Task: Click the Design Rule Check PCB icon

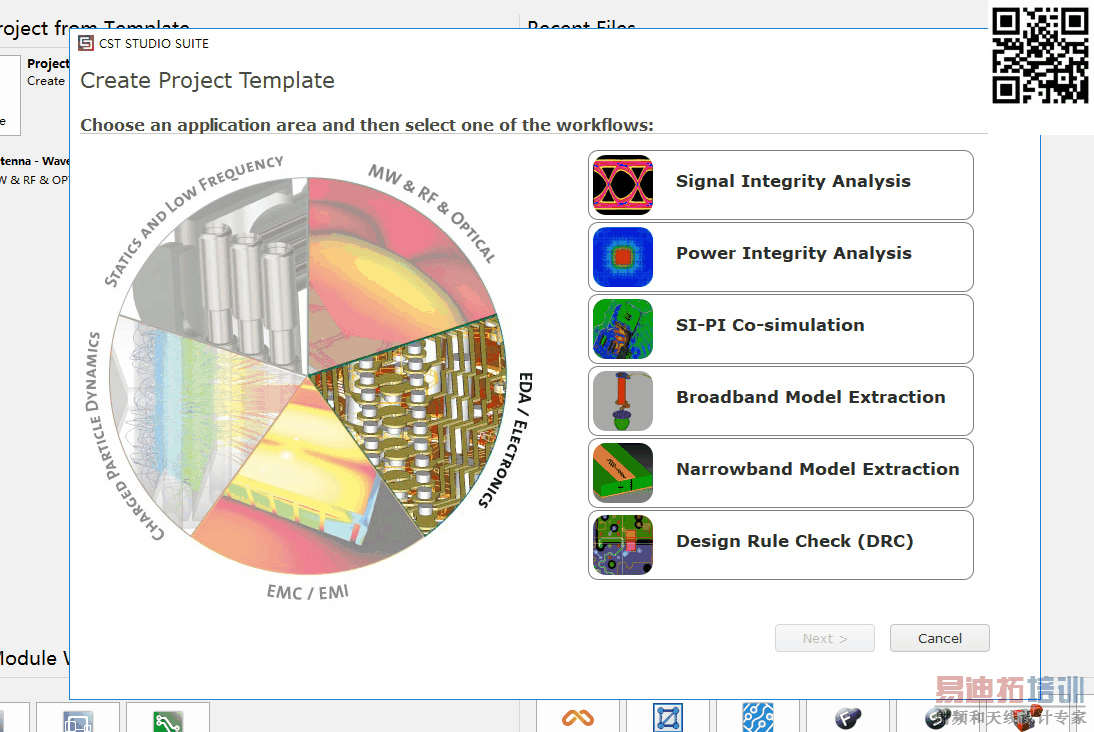Action: click(x=622, y=544)
